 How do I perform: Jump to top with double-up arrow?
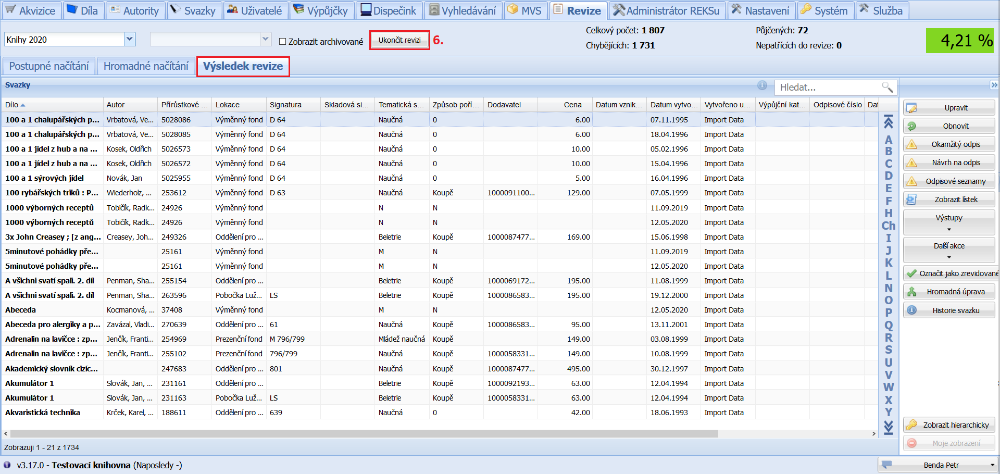click(888, 122)
